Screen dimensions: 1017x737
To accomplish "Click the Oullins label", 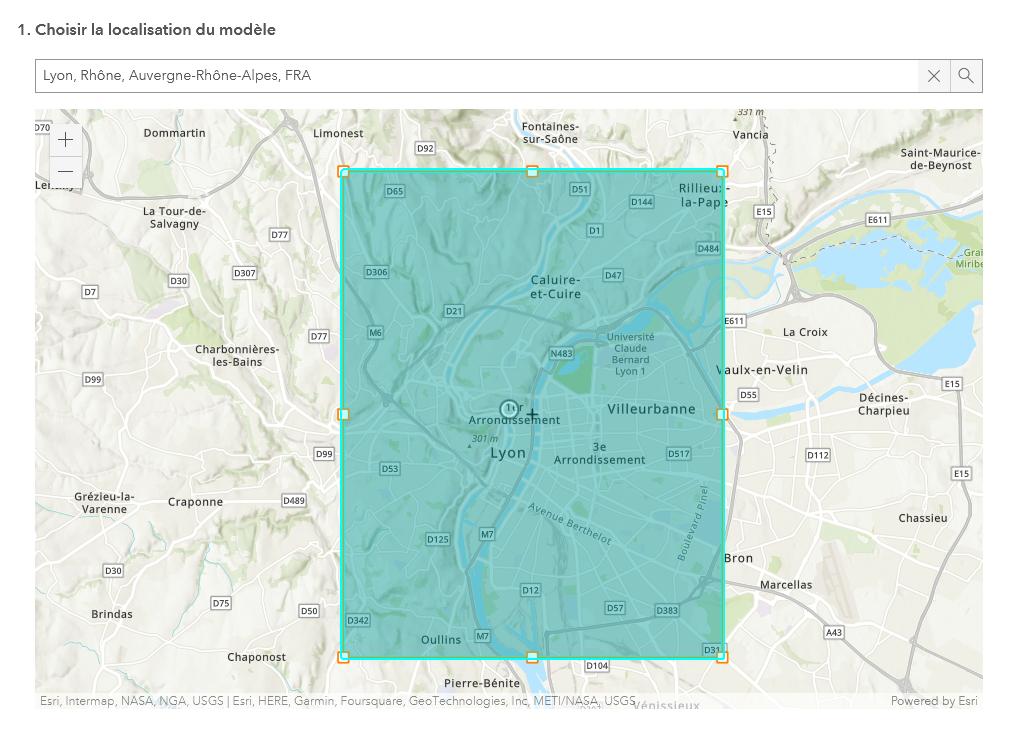I will pyautogui.click(x=441, y=640).
